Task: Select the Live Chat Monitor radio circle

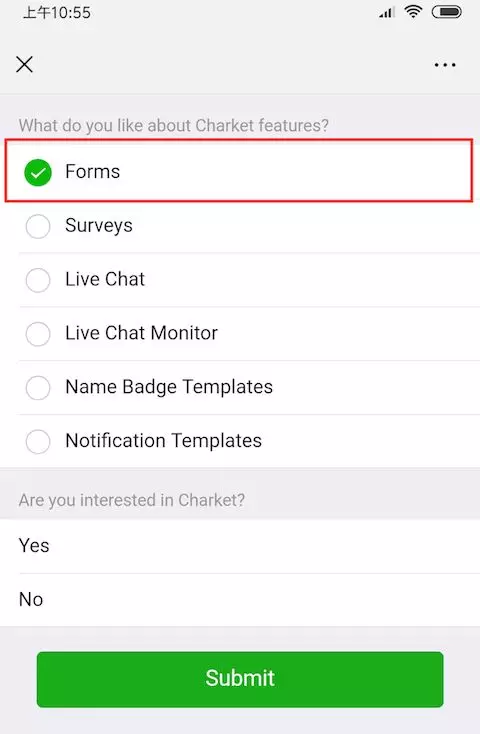Action: point(38,334)
